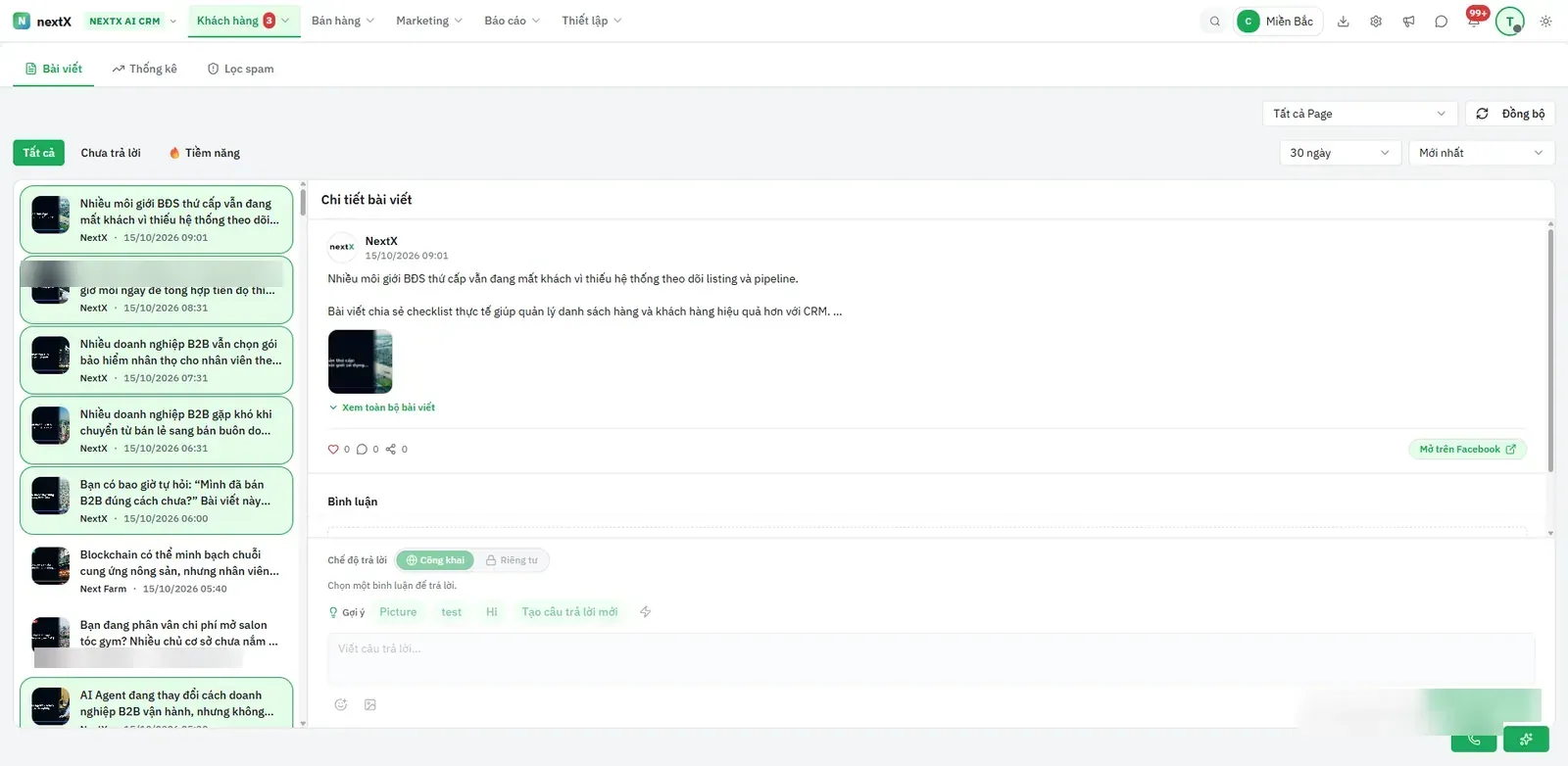Click Viết câu trả lời input field
The width and height of the screenshot is (1568, 766).
click(931, 658)
